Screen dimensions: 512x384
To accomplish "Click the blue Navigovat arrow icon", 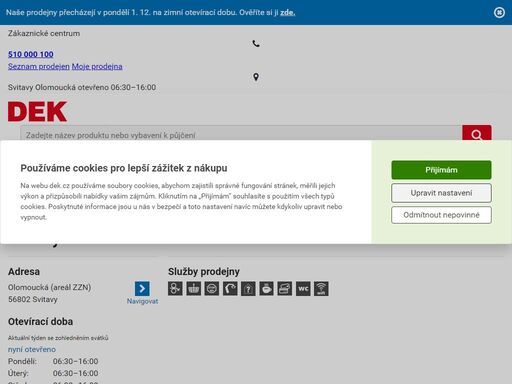I will 142,289.
